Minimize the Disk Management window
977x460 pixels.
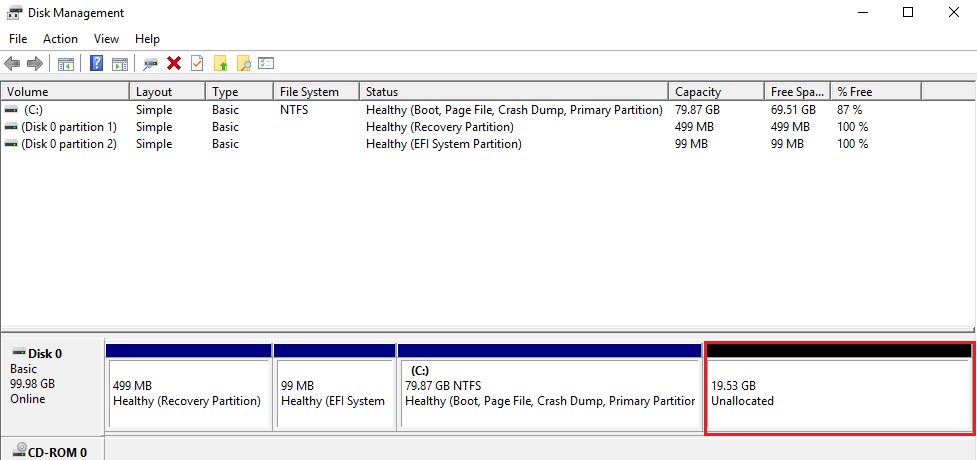[863, 12]
